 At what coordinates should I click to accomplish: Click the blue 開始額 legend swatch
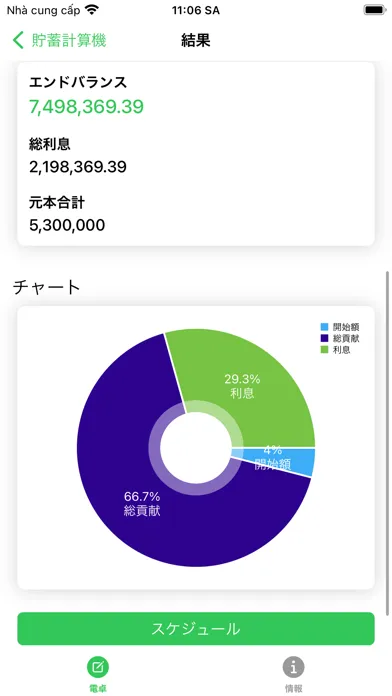325,327
